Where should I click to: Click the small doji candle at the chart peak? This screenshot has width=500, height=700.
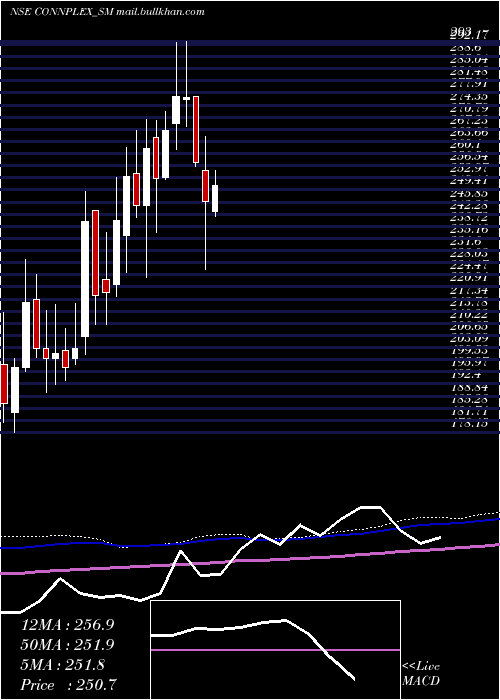click(x=186, y=98)
